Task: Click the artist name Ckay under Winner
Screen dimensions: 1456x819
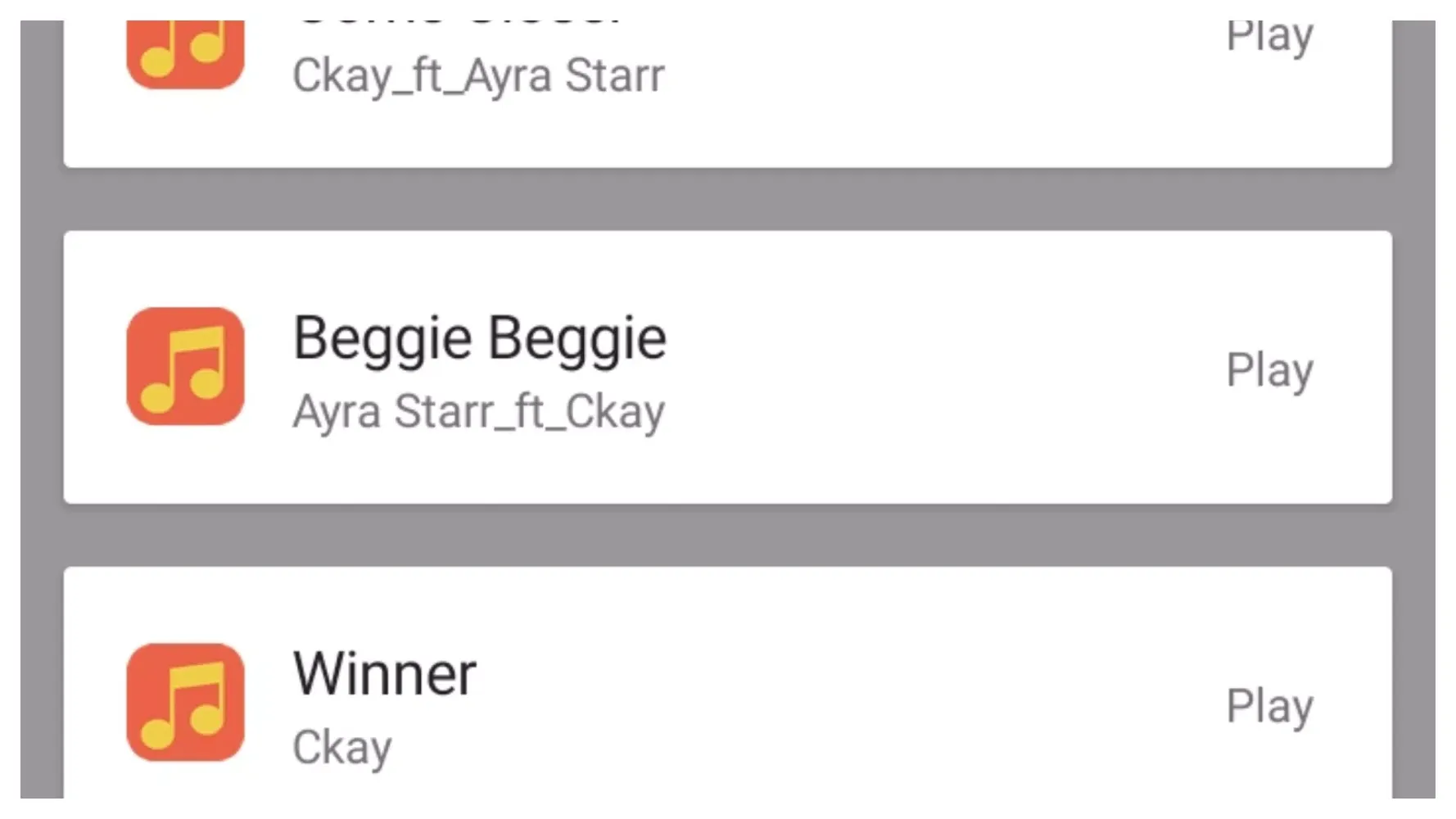Action: tap(341, 745)
